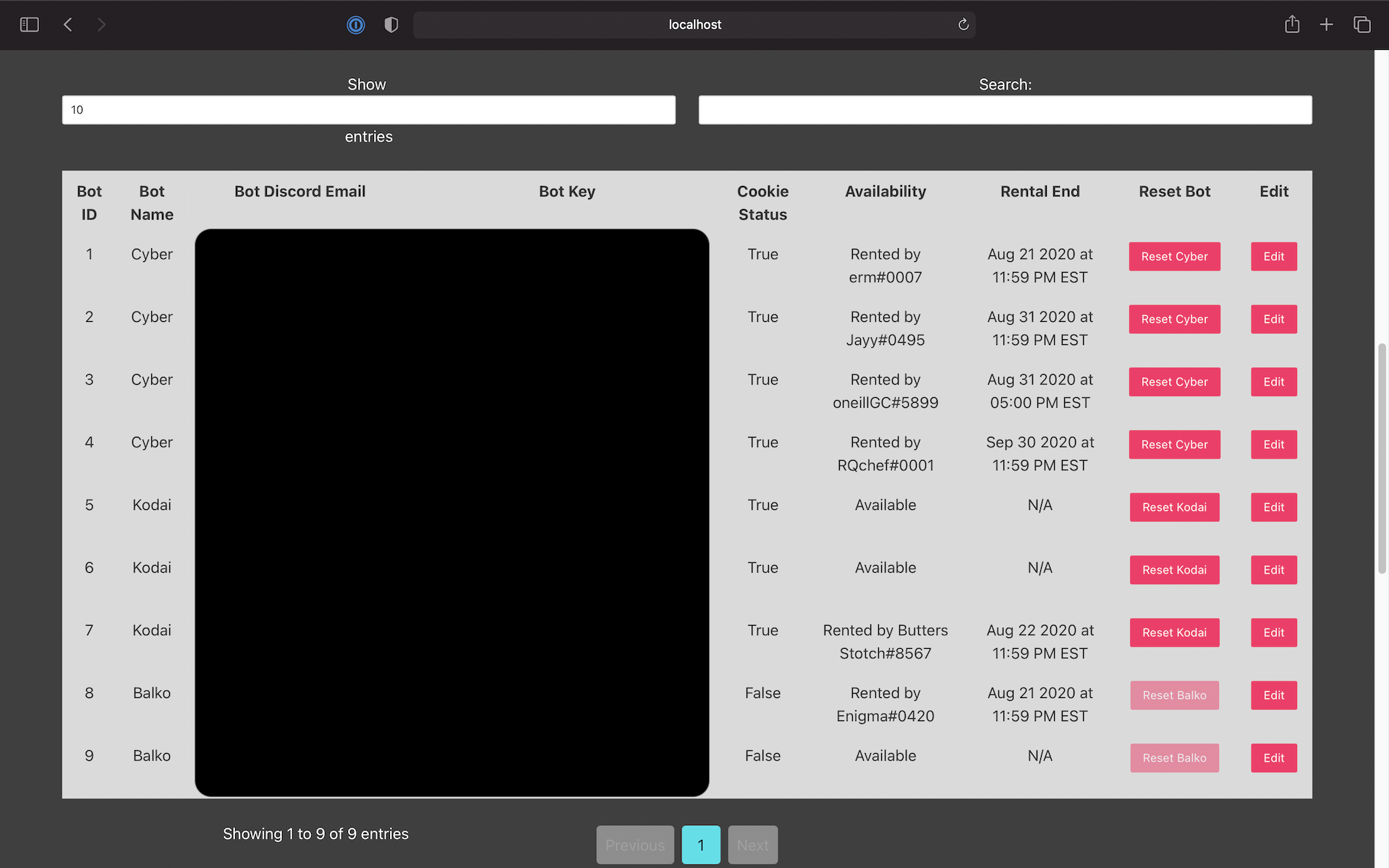Toggle the browser sidebar
The width and height of the screenshot is (1389, 868).
[29, 24]
